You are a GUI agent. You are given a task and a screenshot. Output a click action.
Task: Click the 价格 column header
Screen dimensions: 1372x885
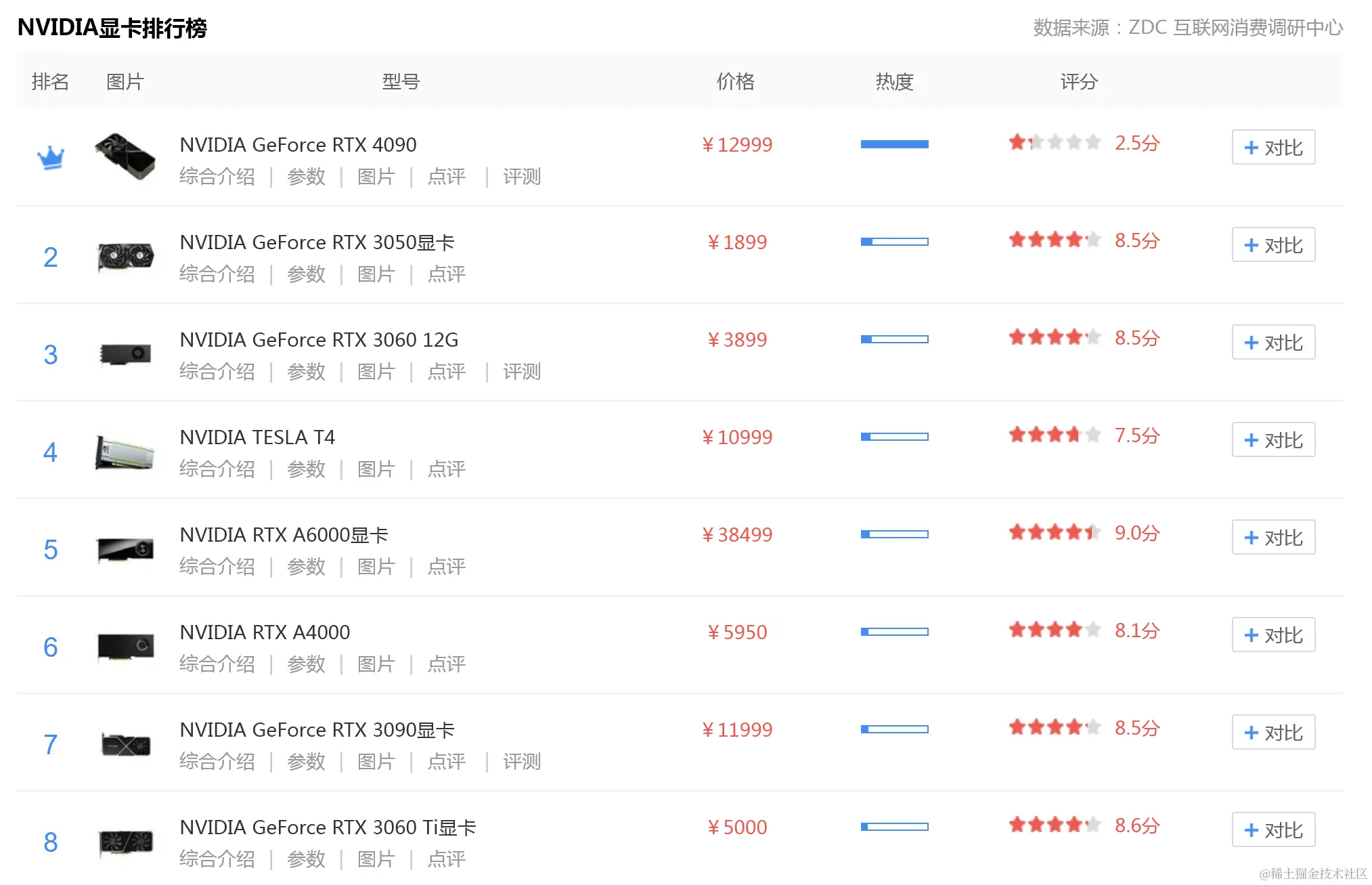click(735, 82)
